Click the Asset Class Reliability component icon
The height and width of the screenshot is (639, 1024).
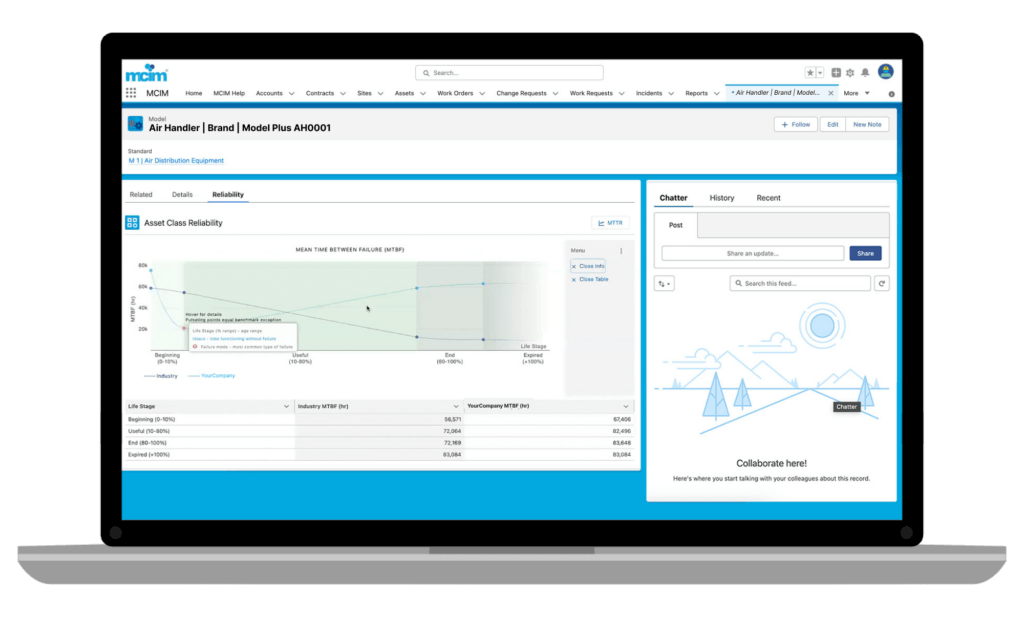click(131, 222)
